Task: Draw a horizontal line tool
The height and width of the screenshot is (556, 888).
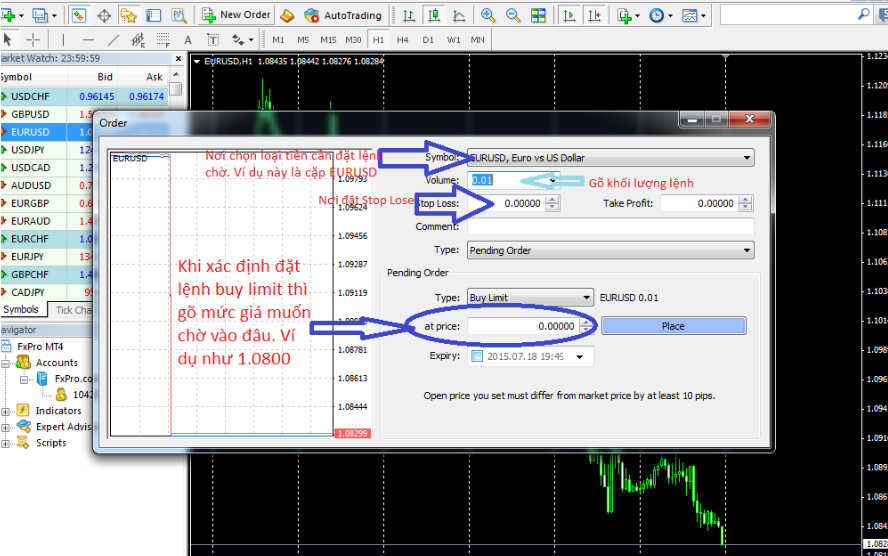Action: [x=88, y=39]
